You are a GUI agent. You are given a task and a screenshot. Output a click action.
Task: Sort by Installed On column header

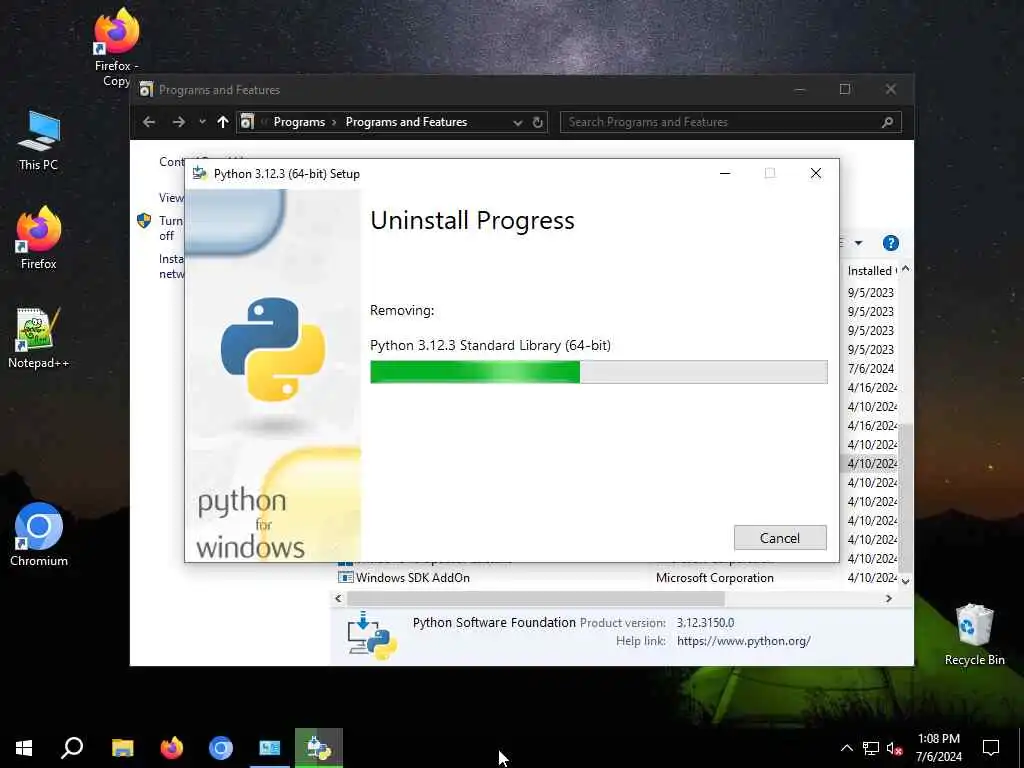pyautogui.click(x=871, y=270)
